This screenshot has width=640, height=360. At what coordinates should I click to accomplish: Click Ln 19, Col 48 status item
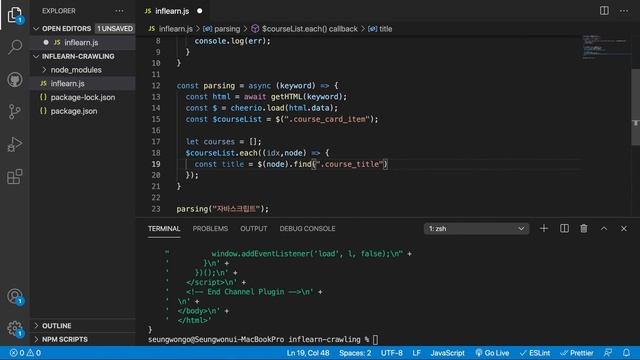click(x=308, y=353)
